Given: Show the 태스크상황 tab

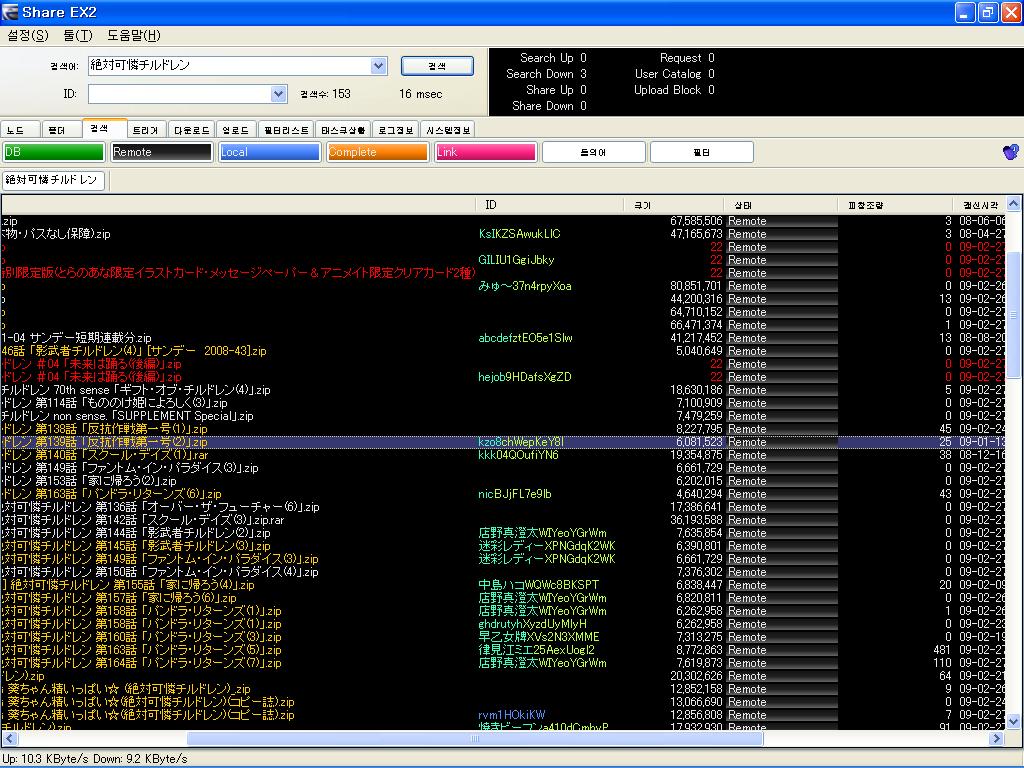Looking at the screenshot, I should click(344, 130).
